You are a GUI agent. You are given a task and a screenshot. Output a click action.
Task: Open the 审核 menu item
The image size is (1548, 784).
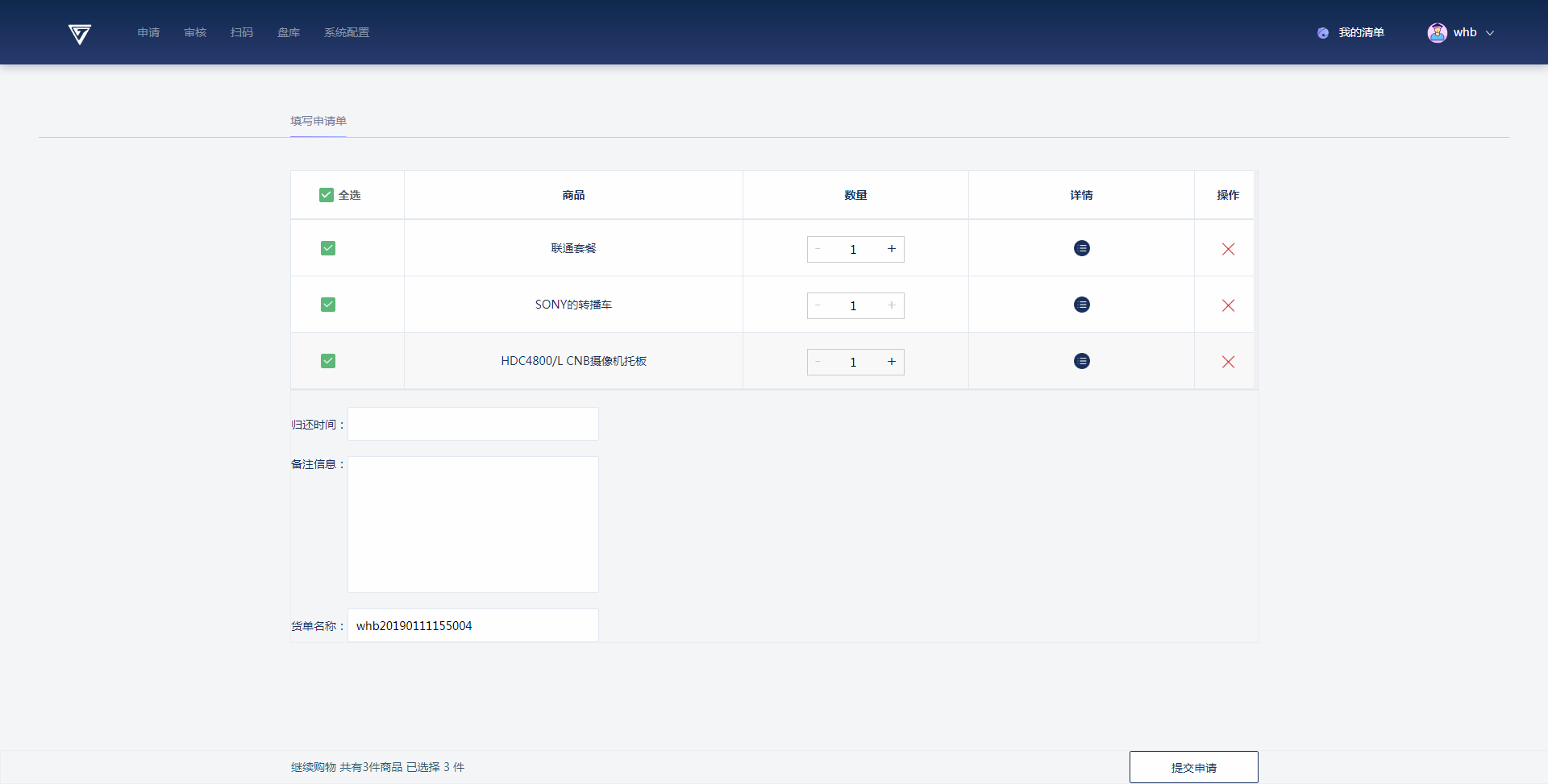pos(195,33)
